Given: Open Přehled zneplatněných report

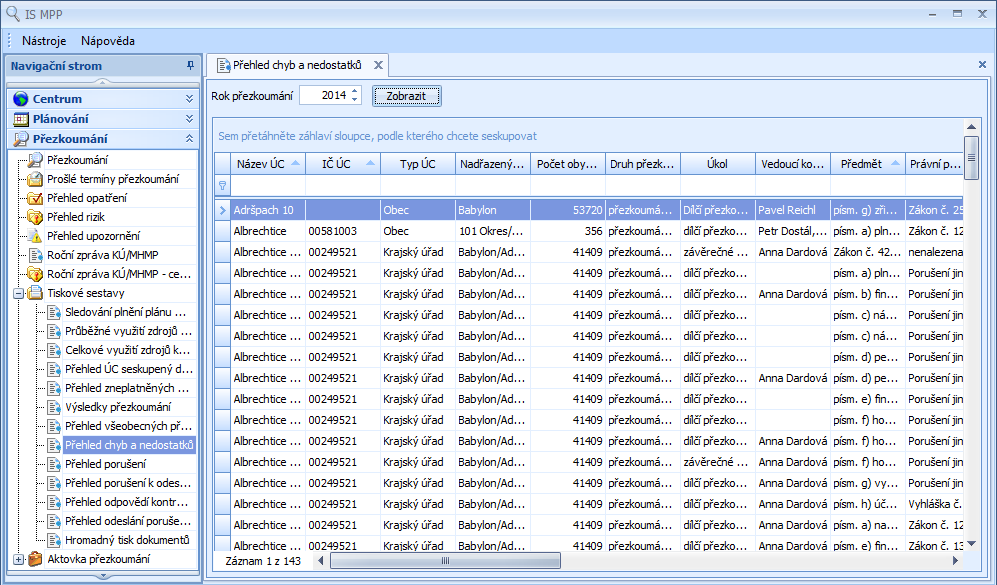Looking at the screenshot, I should click(x=127, y=388).
